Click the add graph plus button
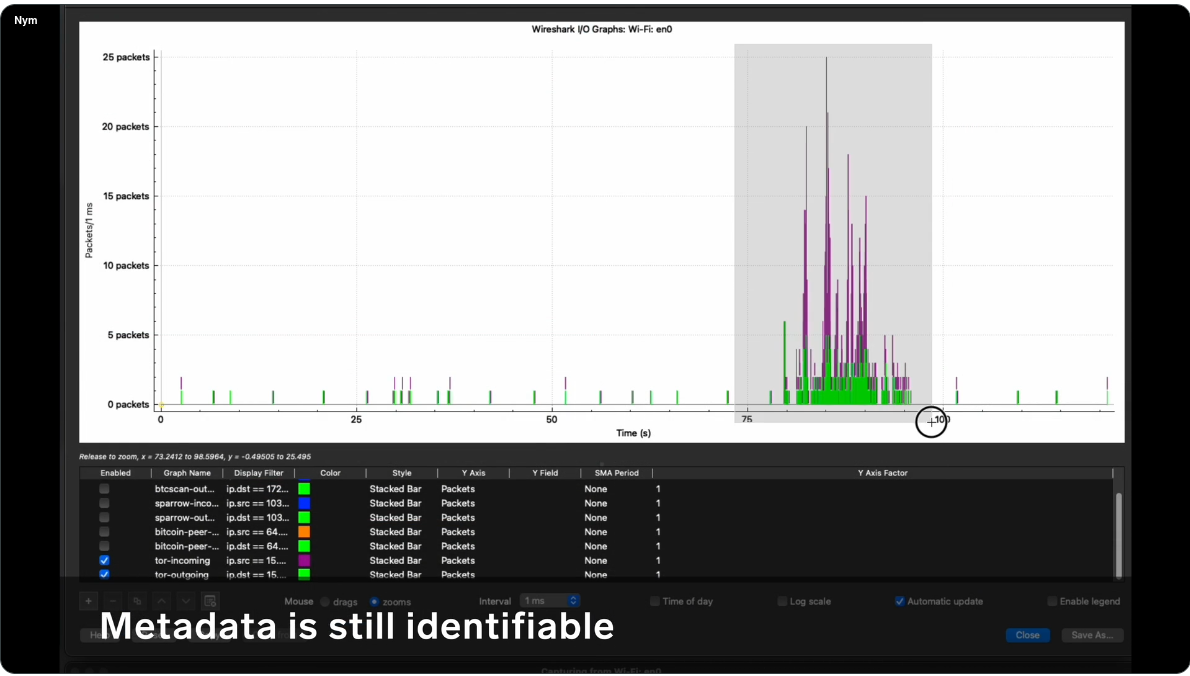This screenshot has height=676, width=1190. point(88,601)
